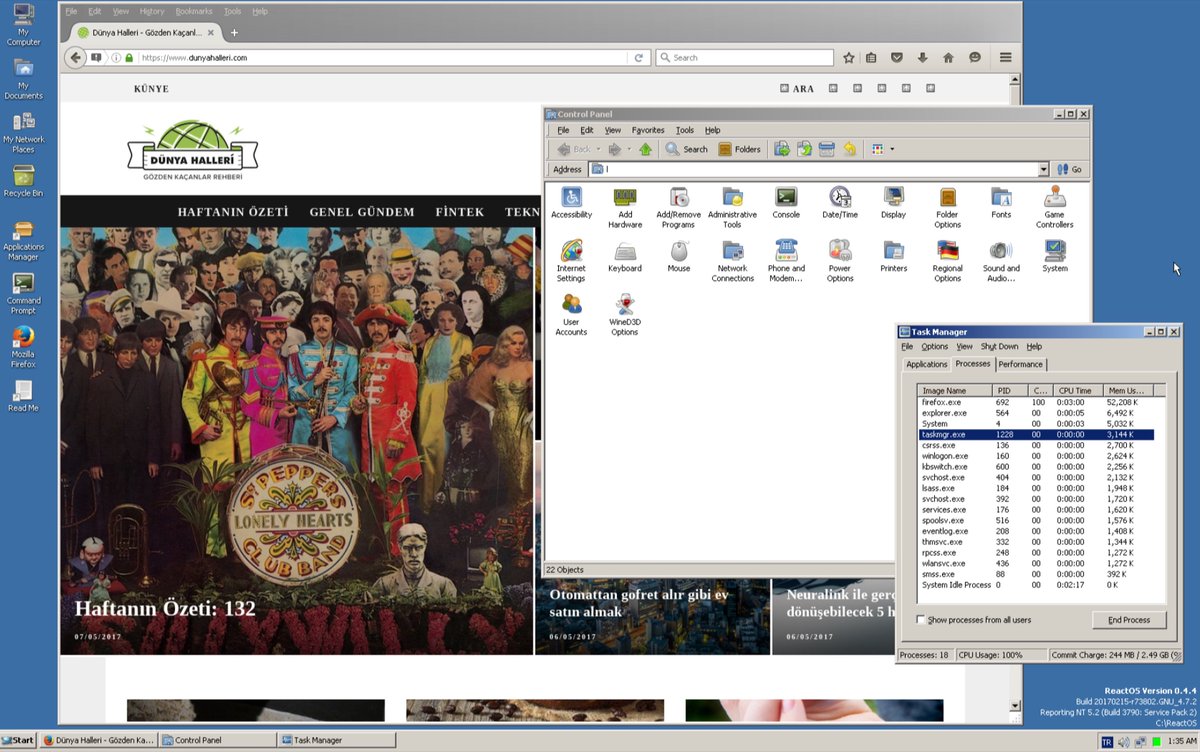Open Firefox hamburger menu

point(1006,58)
